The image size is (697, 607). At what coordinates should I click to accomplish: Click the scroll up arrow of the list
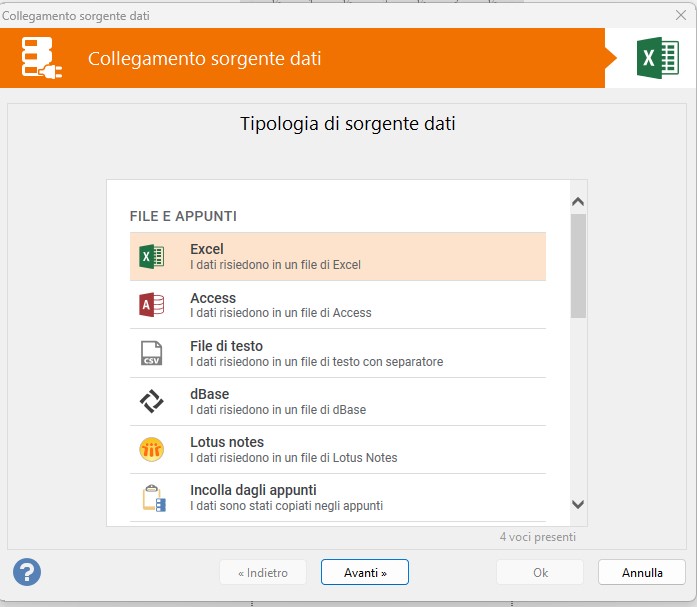point(578,202)
